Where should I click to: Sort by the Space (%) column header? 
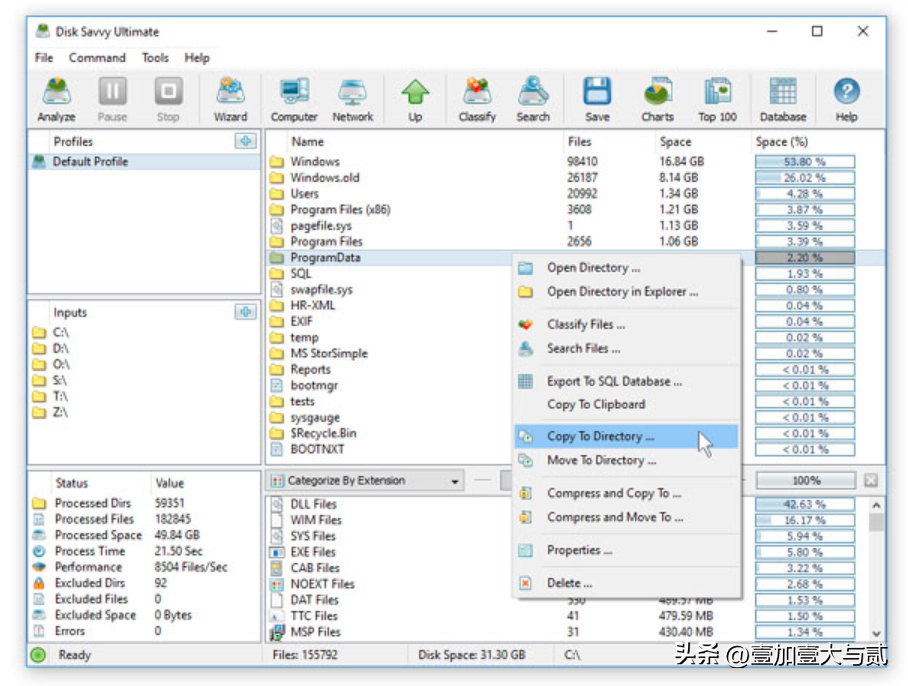781,141
